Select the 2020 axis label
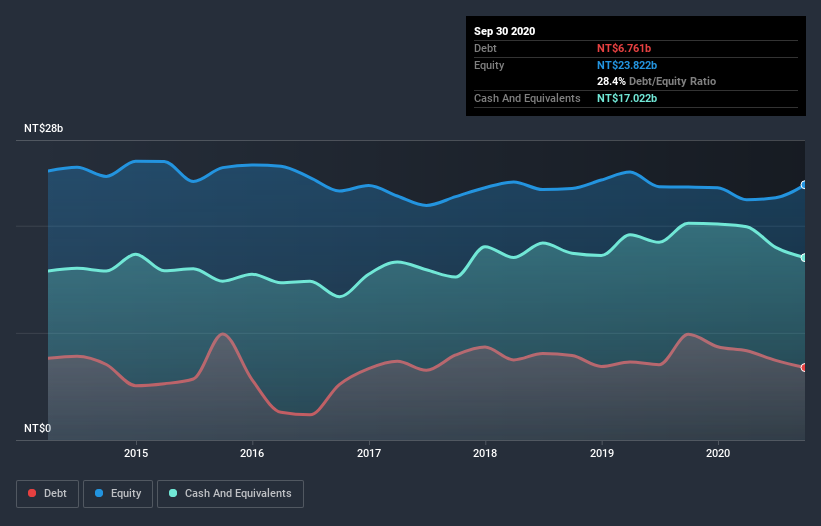821x526 pixels. coord(718,453)
